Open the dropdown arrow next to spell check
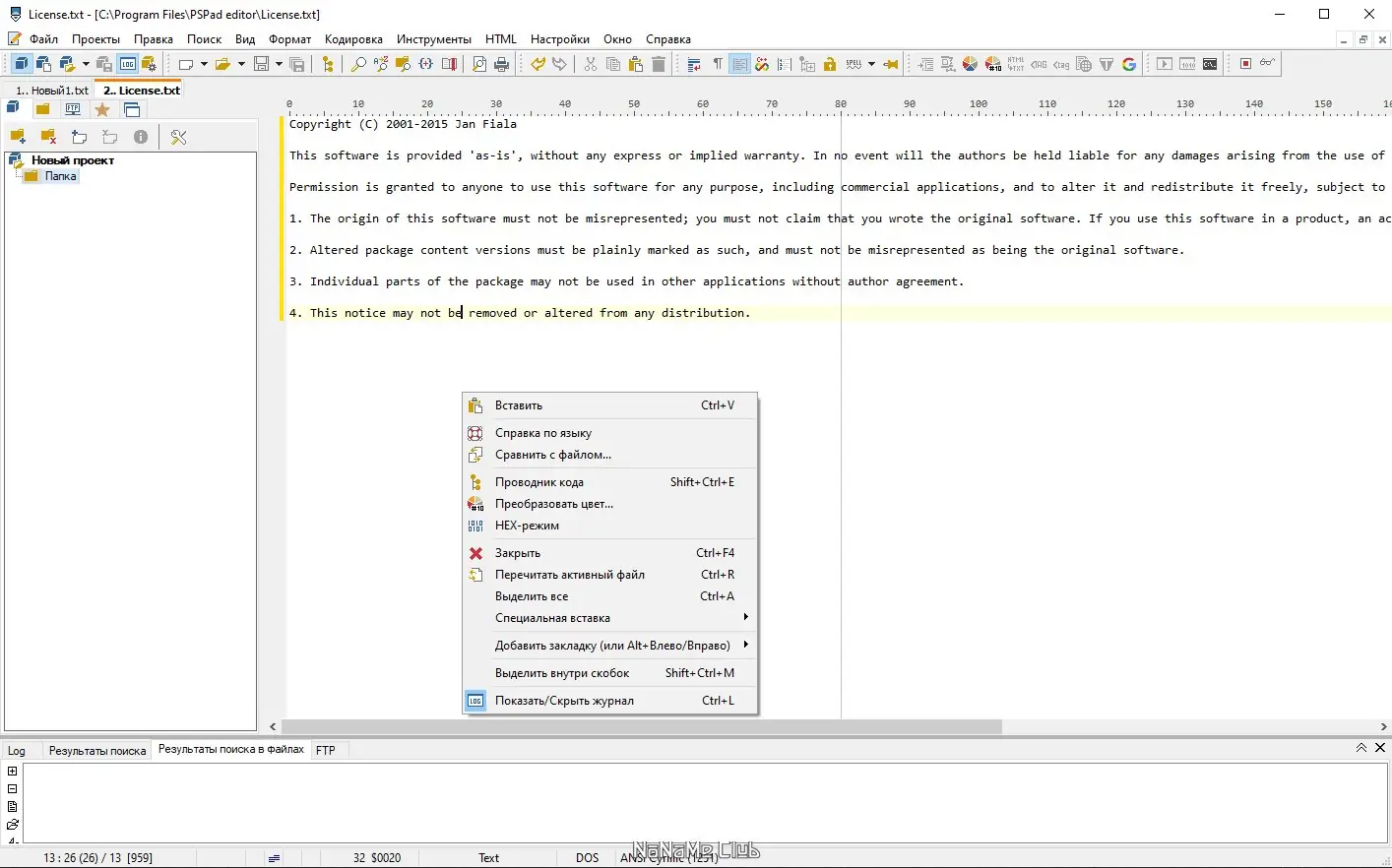 [871, 64]
